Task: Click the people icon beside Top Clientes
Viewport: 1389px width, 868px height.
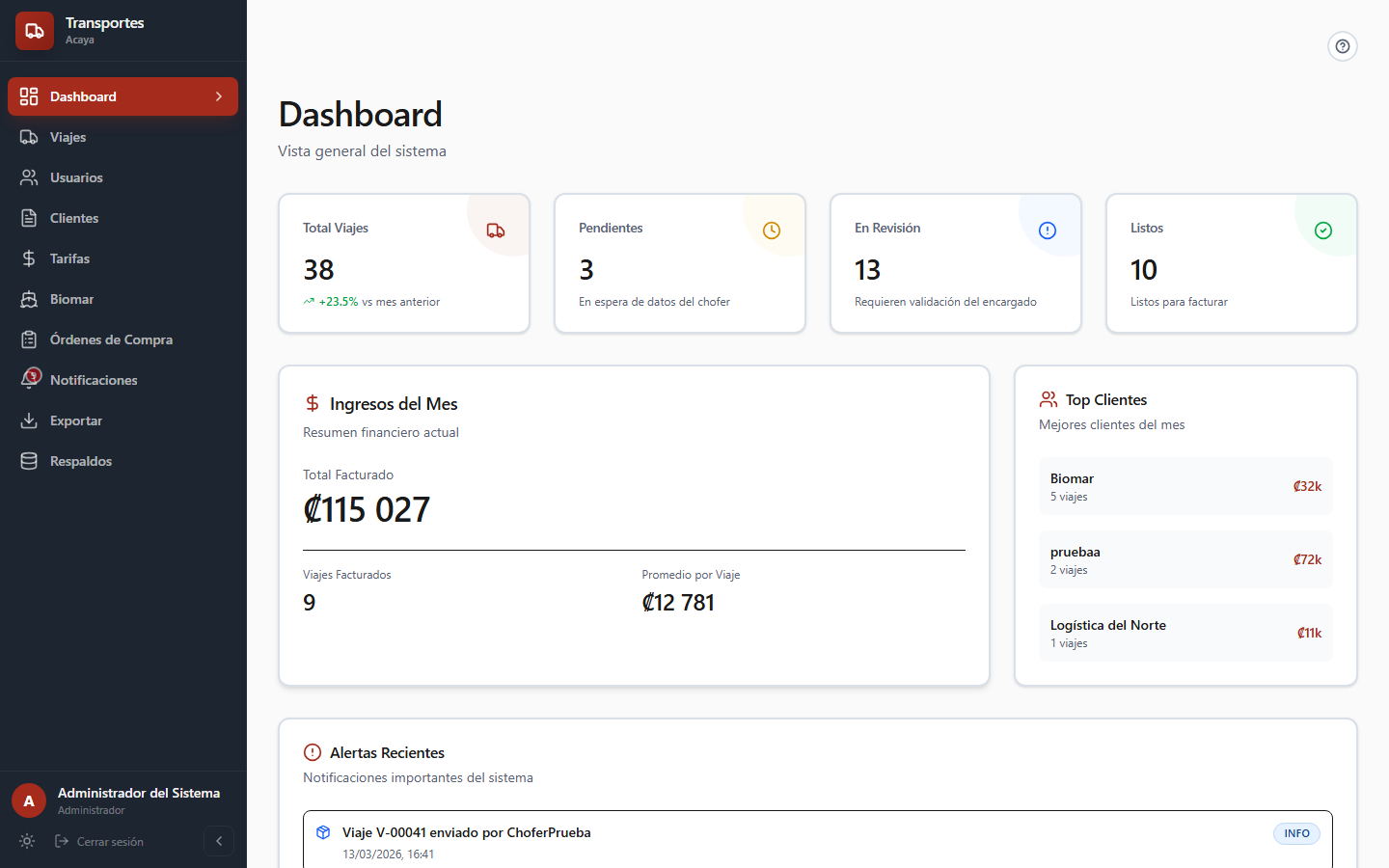Action: pyautogui.click(x=1049, y=398)
